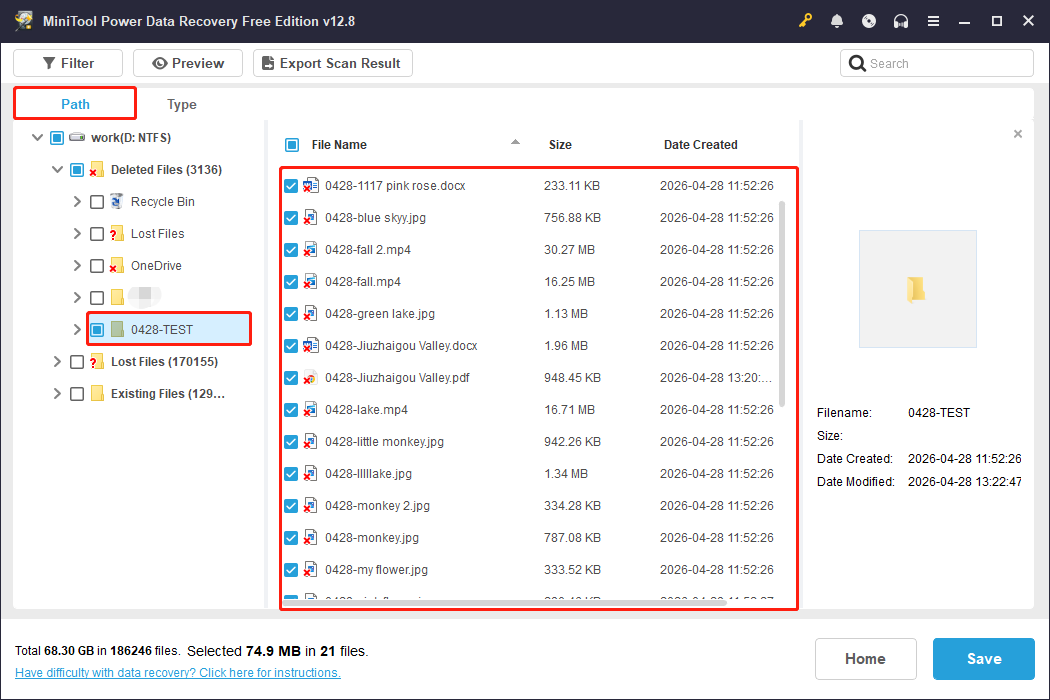Viewport: 1050px width, 700px height.
Task: Click Export Scan Result button
Action: coord(333,63)
